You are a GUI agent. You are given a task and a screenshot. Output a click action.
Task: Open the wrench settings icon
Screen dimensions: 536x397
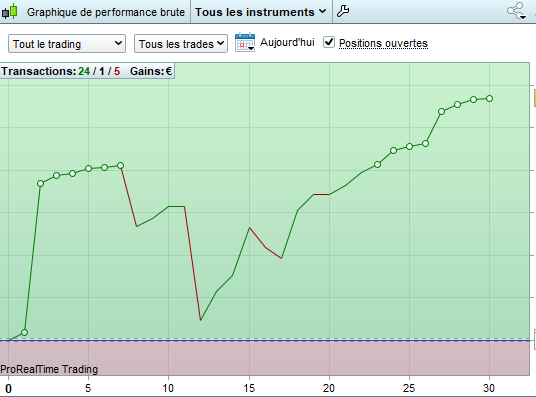(343, 11)
